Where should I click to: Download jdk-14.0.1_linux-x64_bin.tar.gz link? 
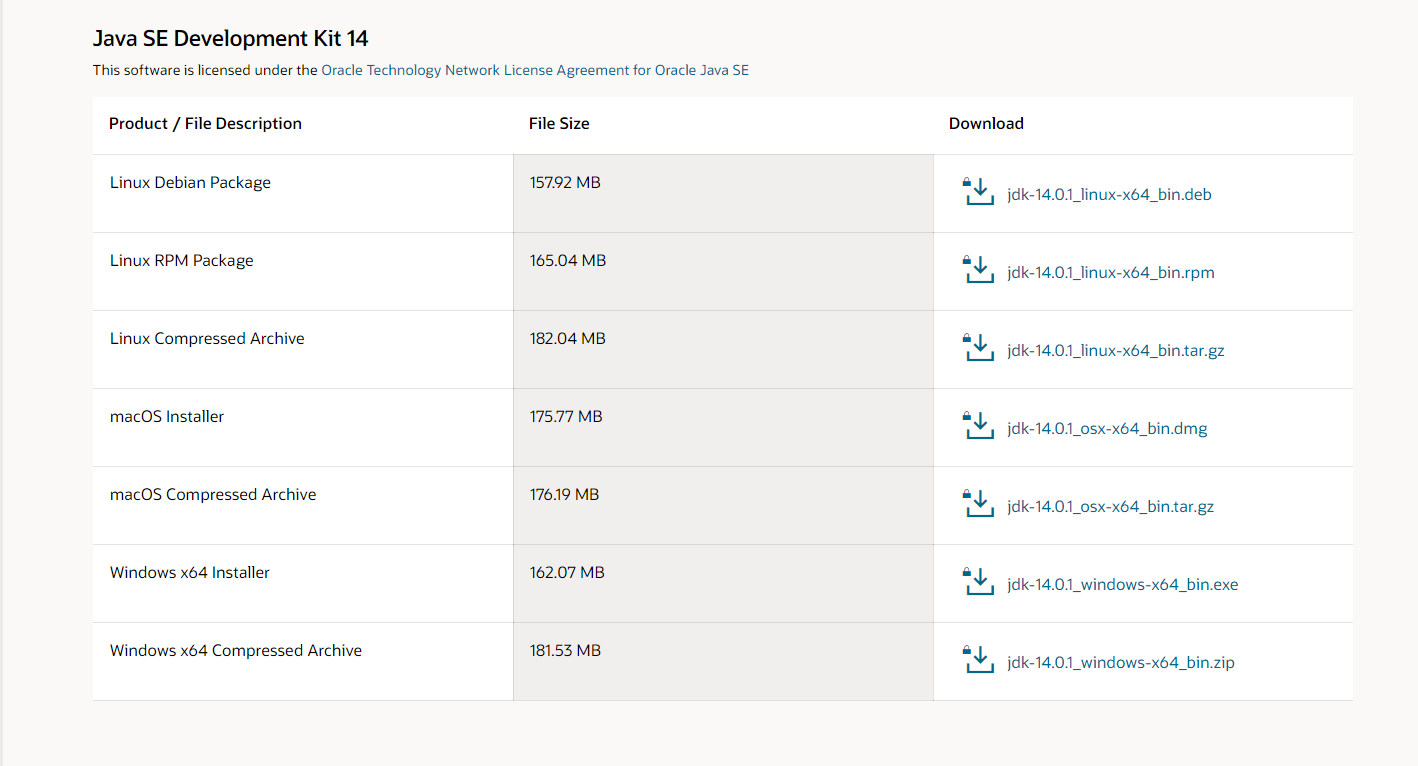(x=1116, y=351)
